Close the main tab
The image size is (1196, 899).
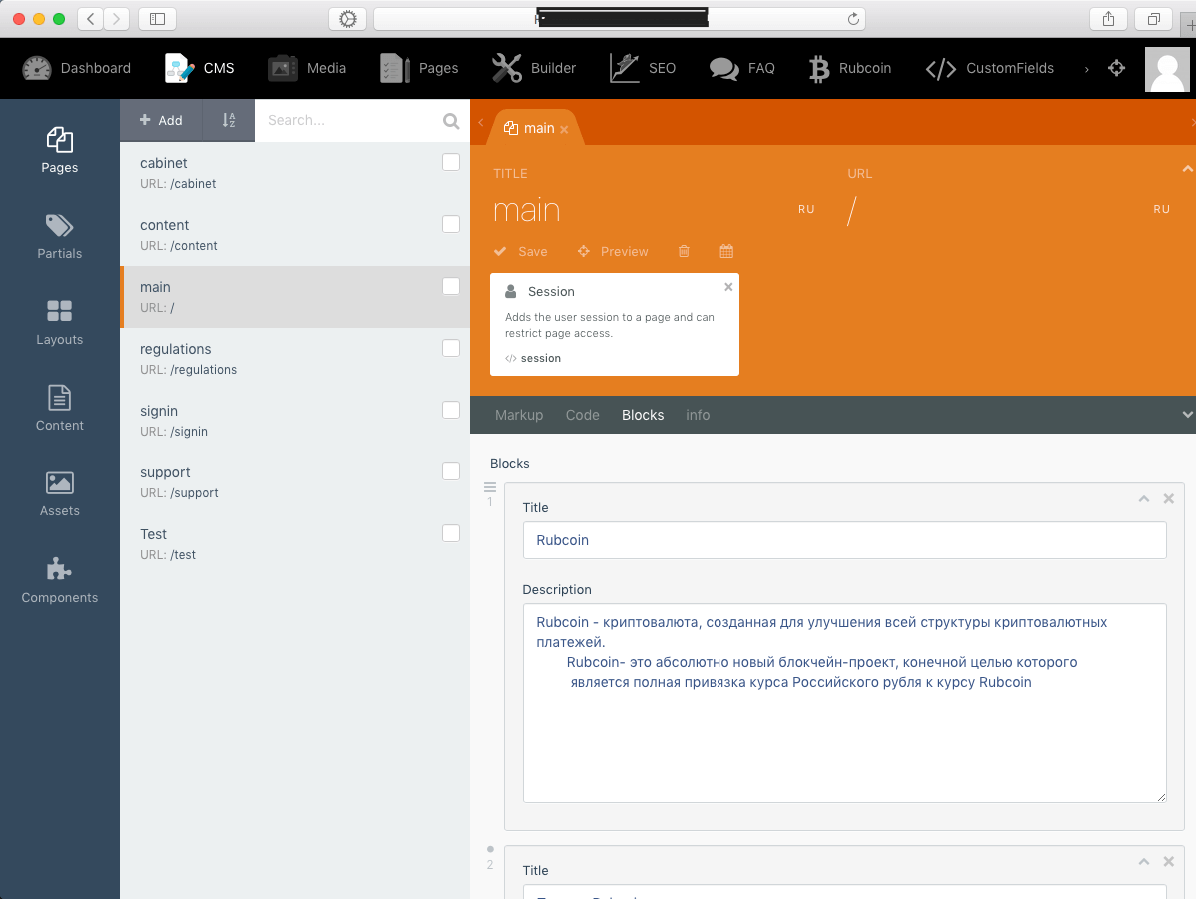click(x=564, y=130)
